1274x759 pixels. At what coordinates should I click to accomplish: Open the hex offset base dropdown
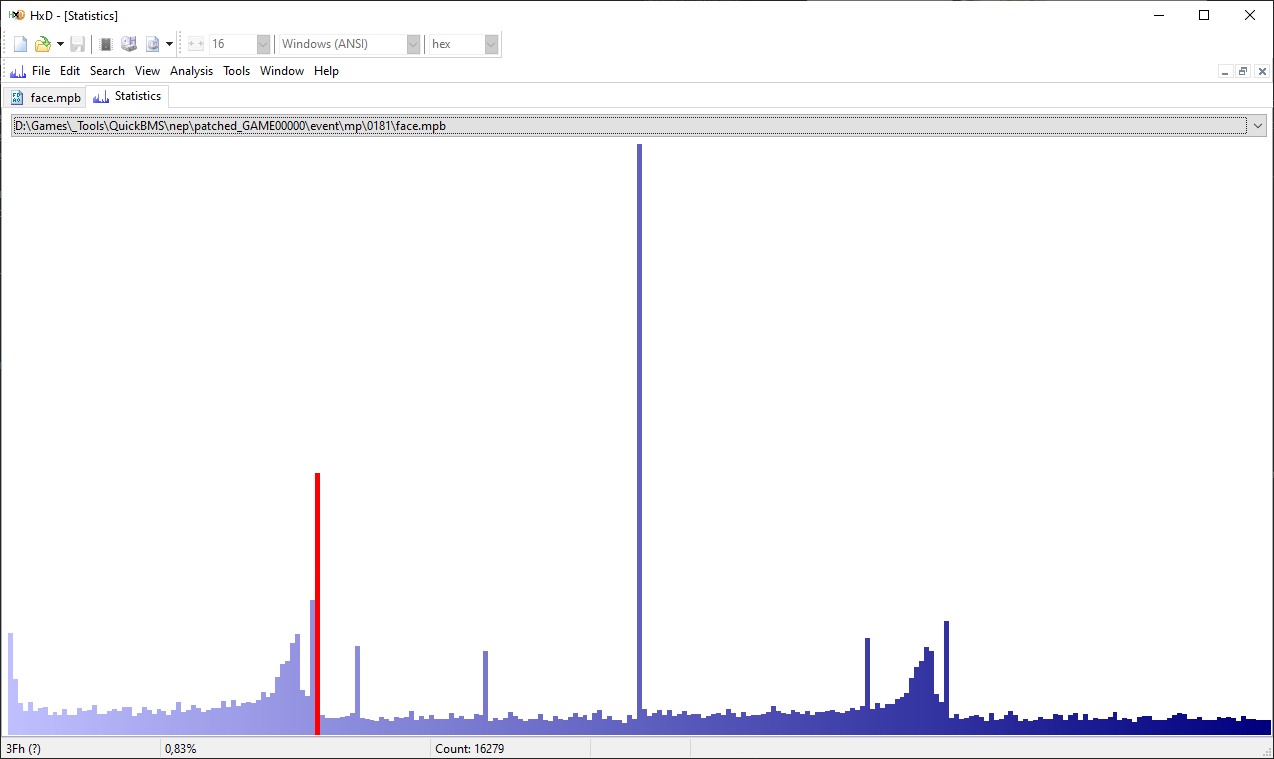click(491, 44)
